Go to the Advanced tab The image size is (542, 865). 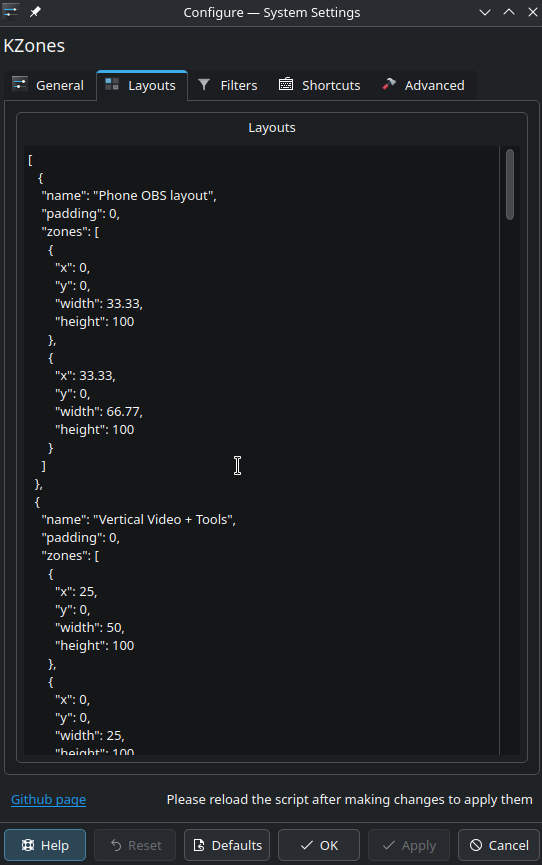424,86
